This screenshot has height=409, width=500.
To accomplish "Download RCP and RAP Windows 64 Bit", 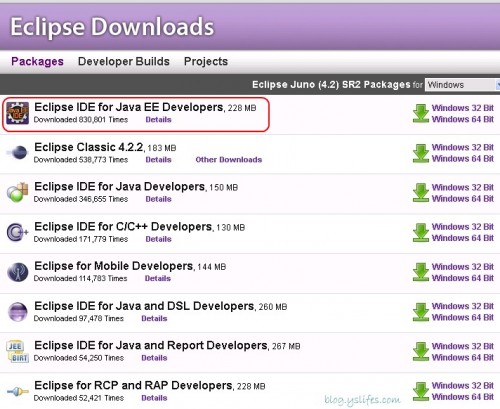I will coord(463,396).
